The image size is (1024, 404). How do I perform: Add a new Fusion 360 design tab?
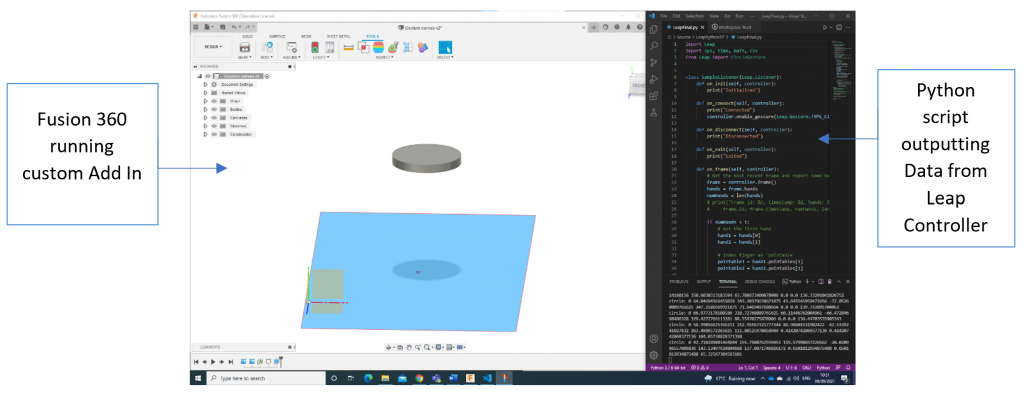point(594,27)
